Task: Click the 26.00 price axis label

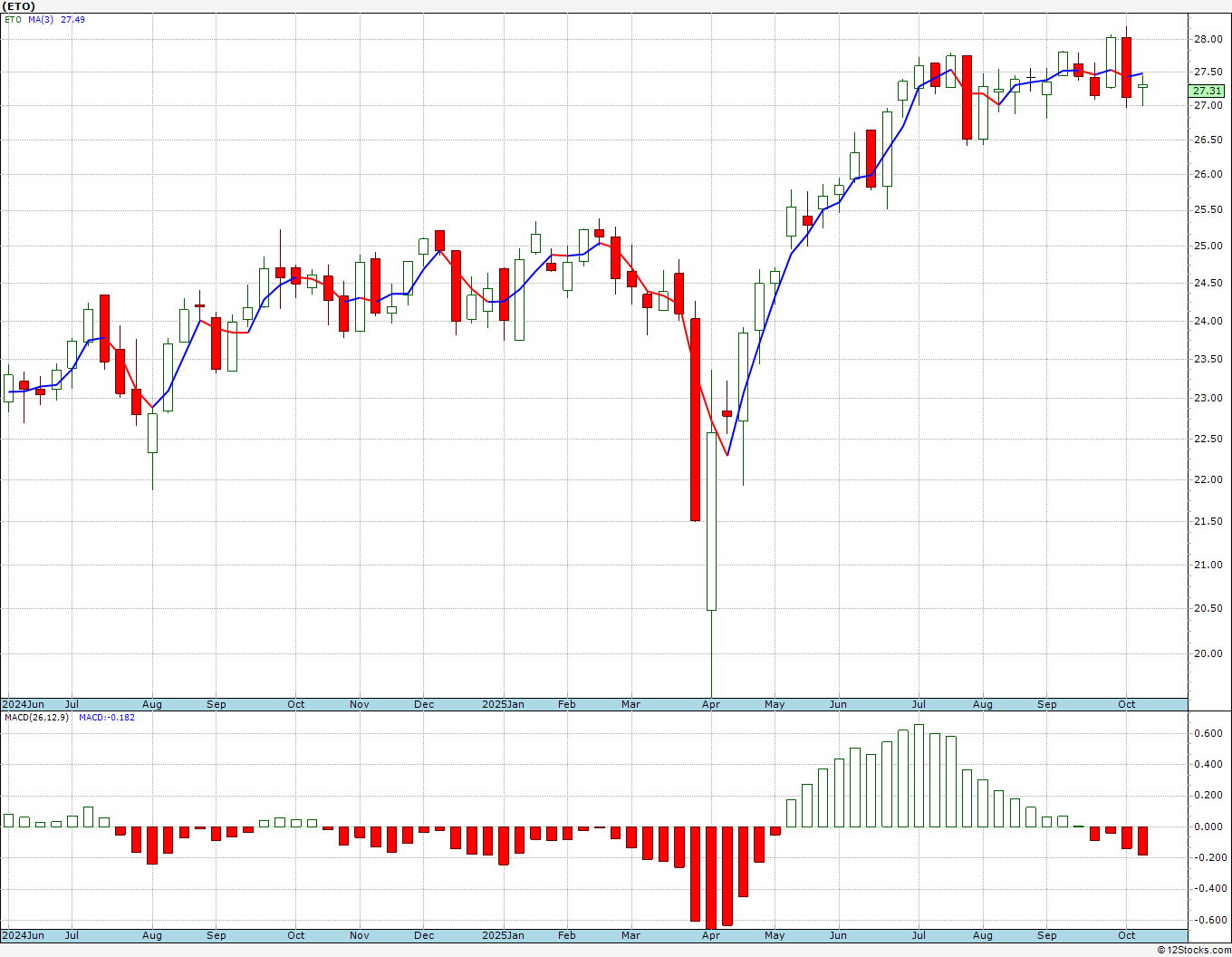Action: [x=1207, y=174]
